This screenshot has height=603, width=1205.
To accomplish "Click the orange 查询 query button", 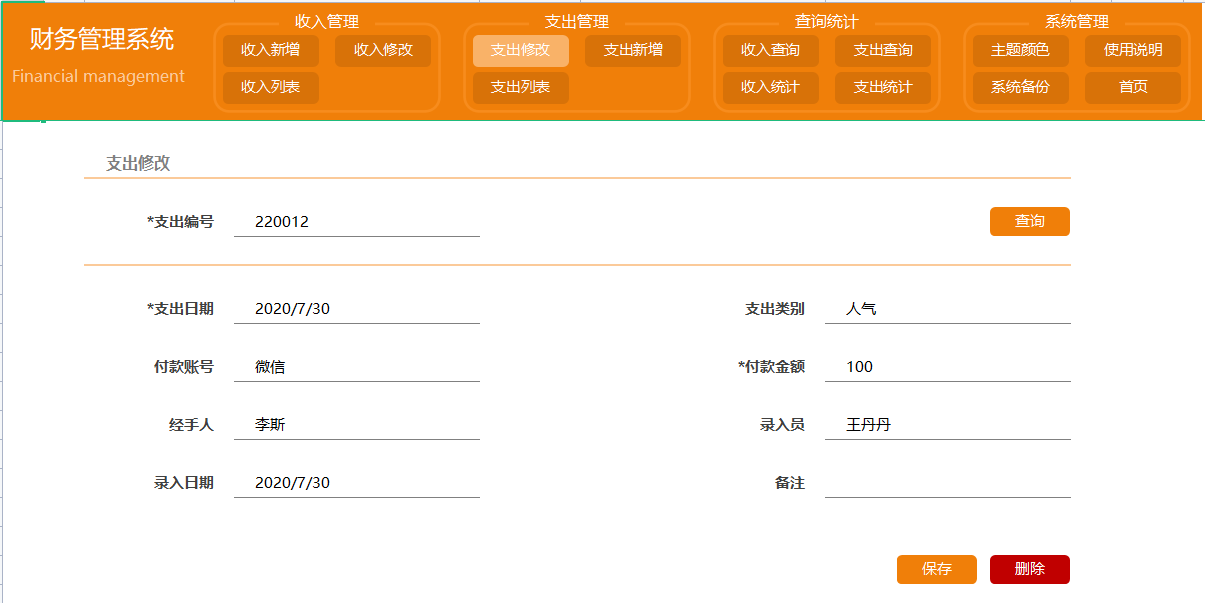I will coord(1029,221).
